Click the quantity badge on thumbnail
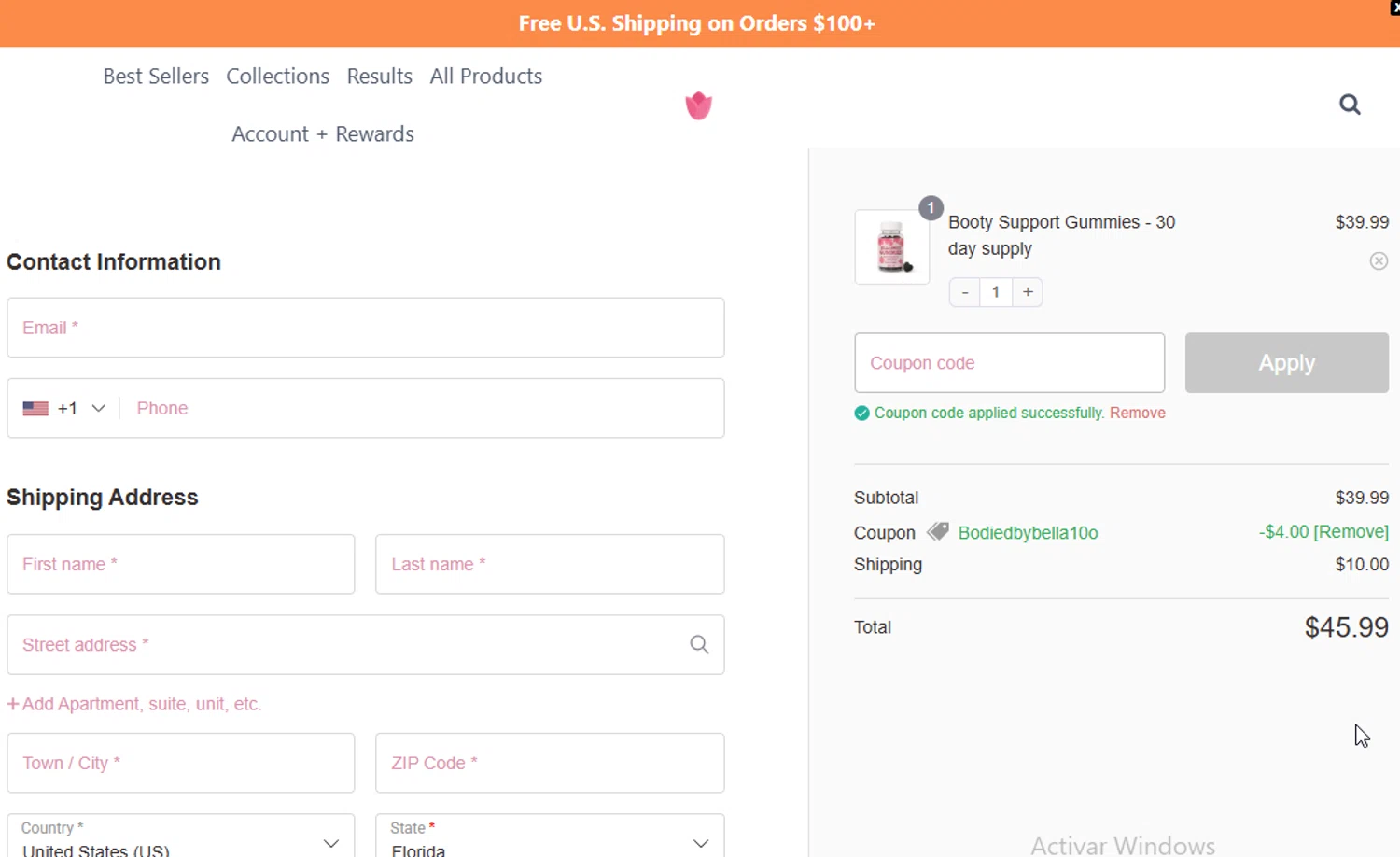This screenshot has width=1400, height=857. [931, 208]
